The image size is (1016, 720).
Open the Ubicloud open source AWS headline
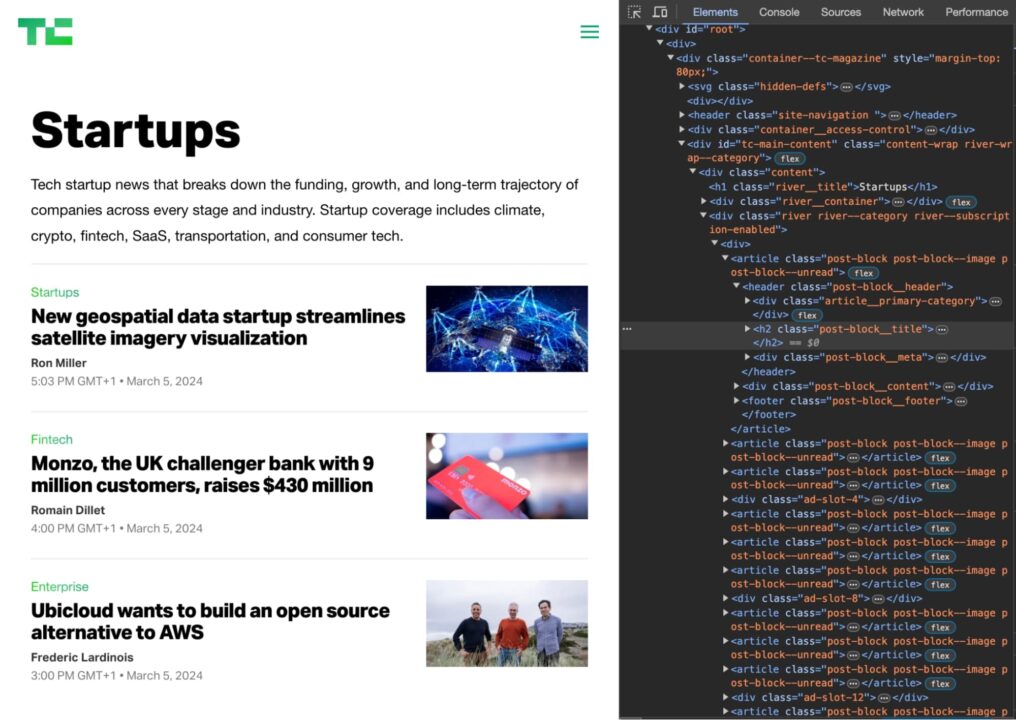coord(210,621)
